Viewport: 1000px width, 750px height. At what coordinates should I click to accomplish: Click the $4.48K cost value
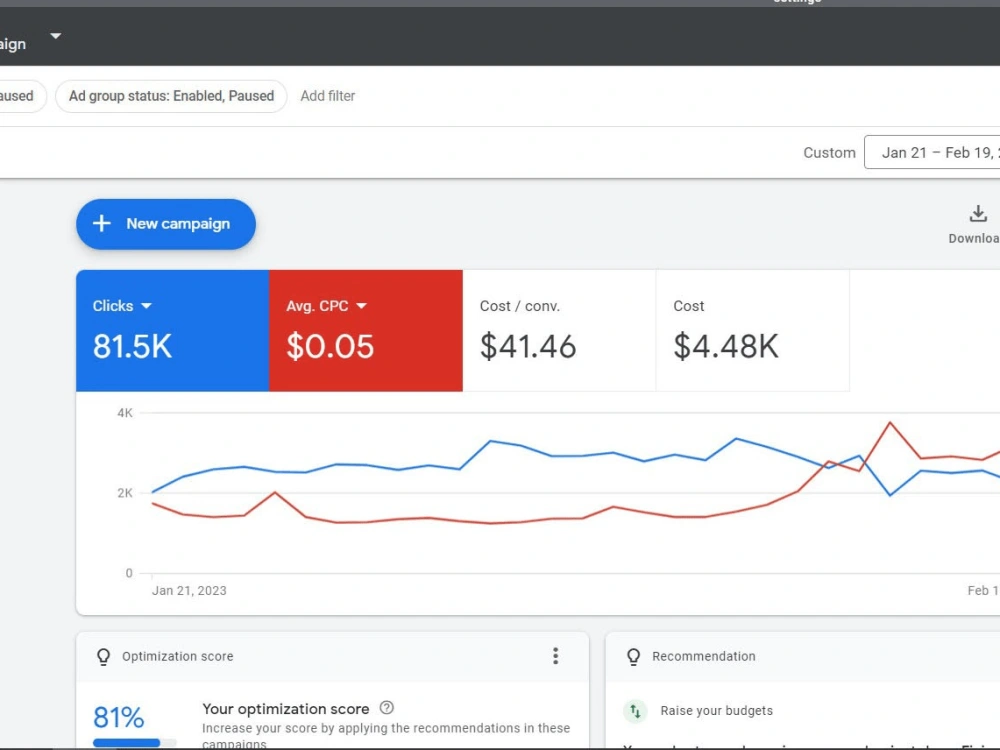point(726,346)
